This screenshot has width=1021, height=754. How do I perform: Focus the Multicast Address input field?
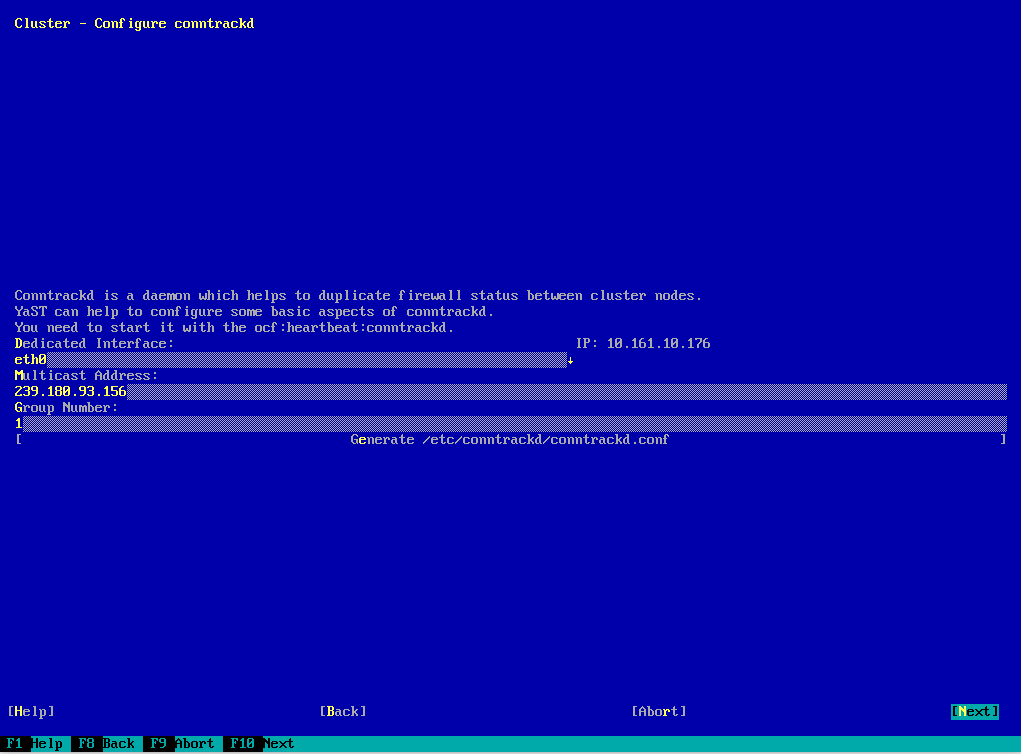pos(510,392)
